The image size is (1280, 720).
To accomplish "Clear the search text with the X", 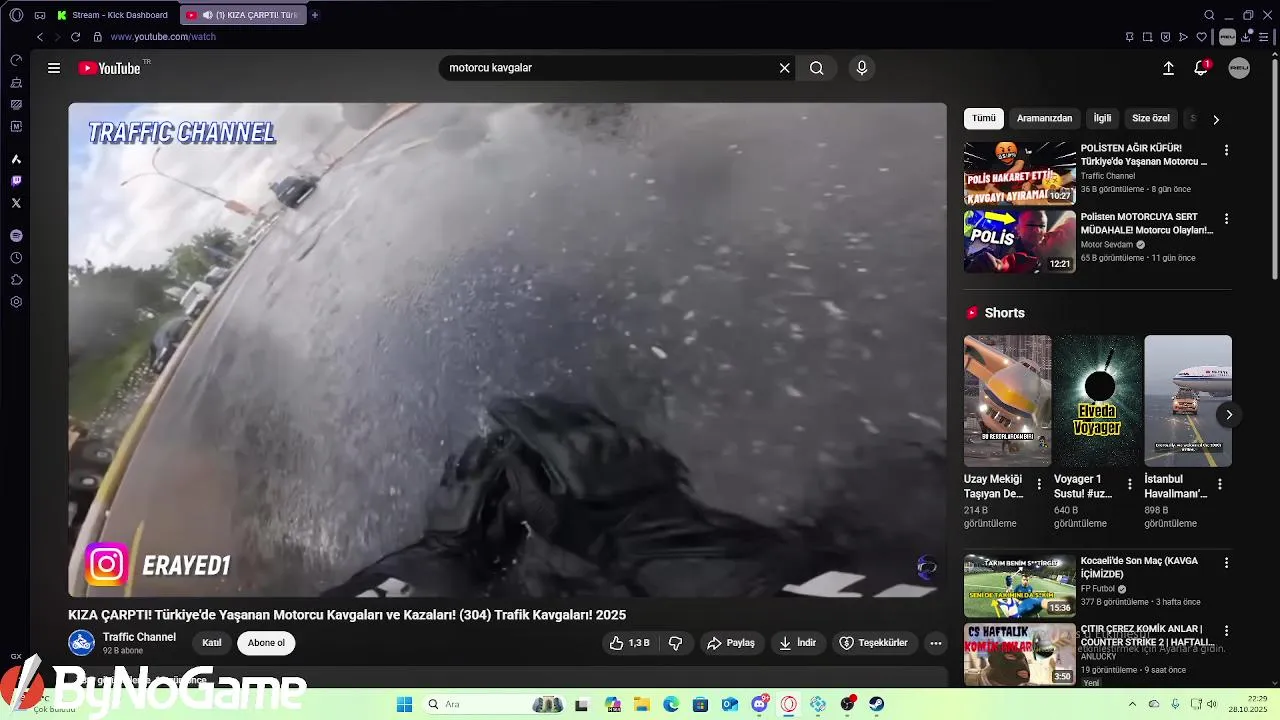I will tap(785, 68).
